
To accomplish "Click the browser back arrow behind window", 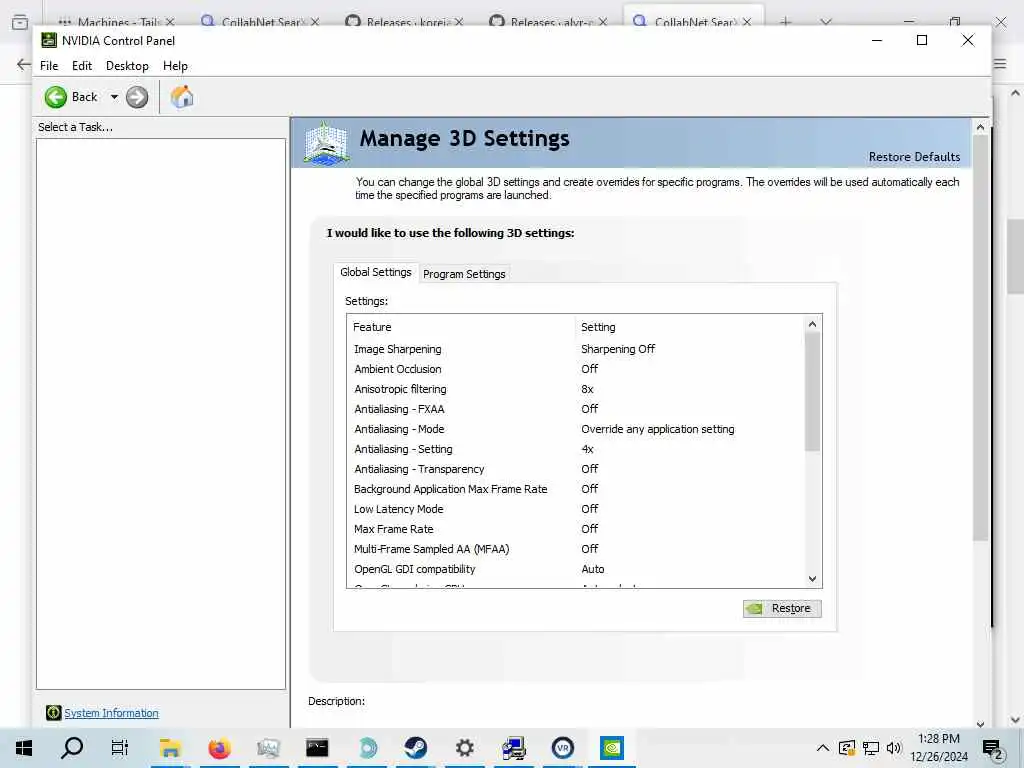I will [x=24, y=64].
